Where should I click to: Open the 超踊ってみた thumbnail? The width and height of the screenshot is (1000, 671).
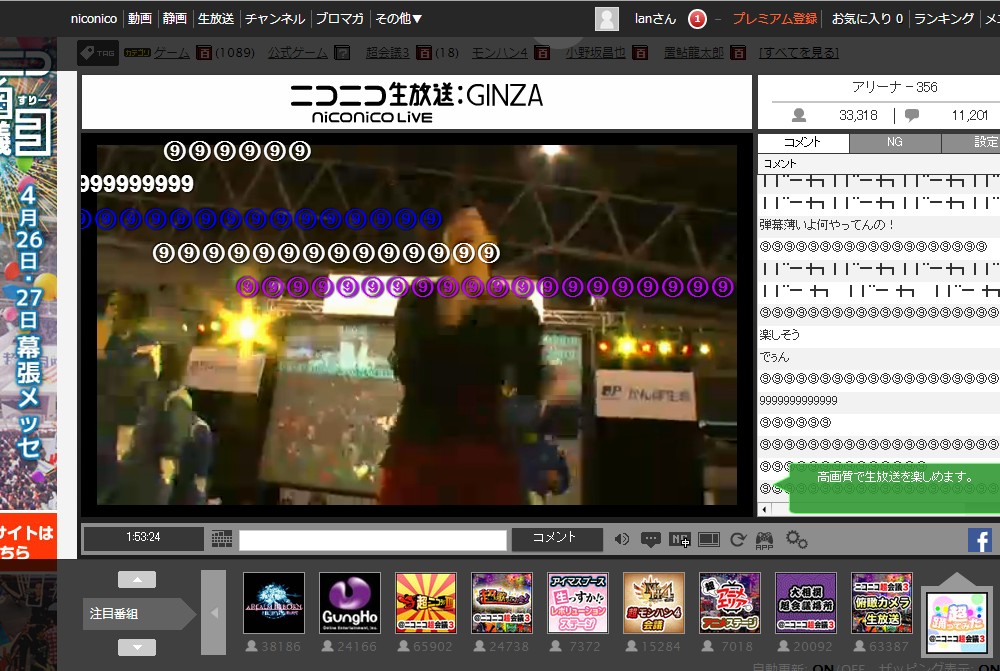click(x=957, y=621)
